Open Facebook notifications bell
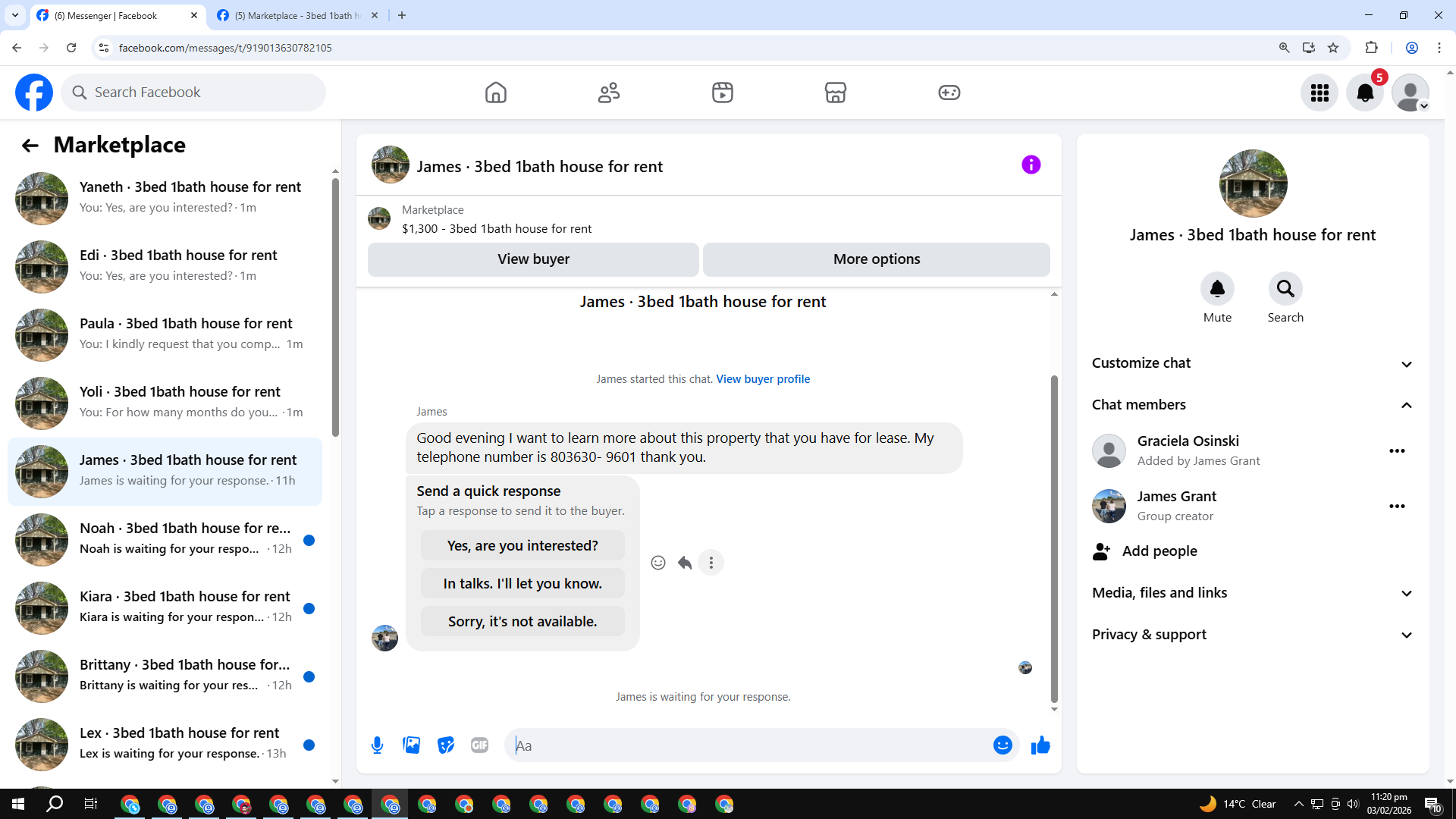Image resolution: width=1456 pixels, height=819 pixels. click(1364, 93)
